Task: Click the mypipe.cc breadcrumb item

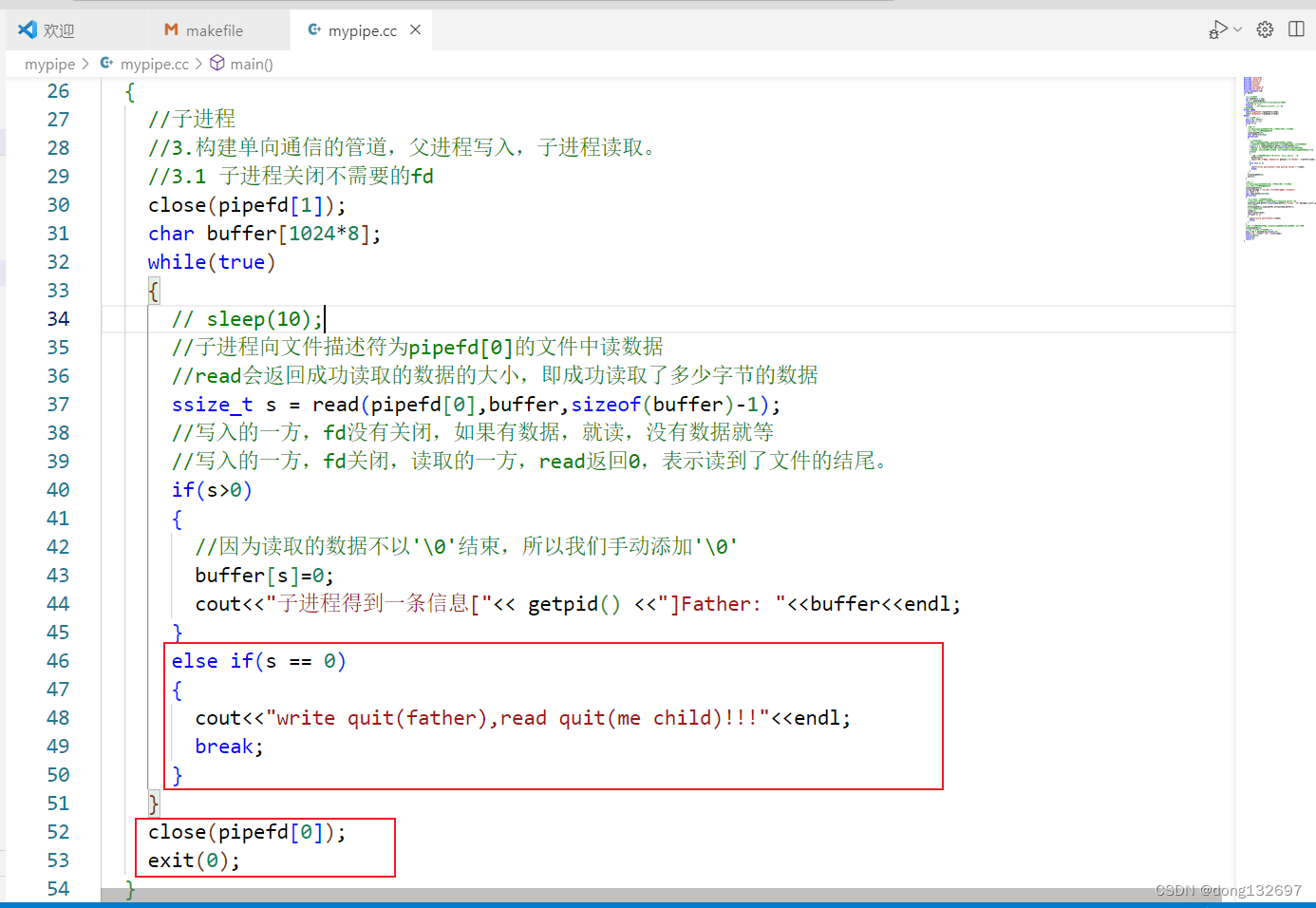Action: pos(155,64)
